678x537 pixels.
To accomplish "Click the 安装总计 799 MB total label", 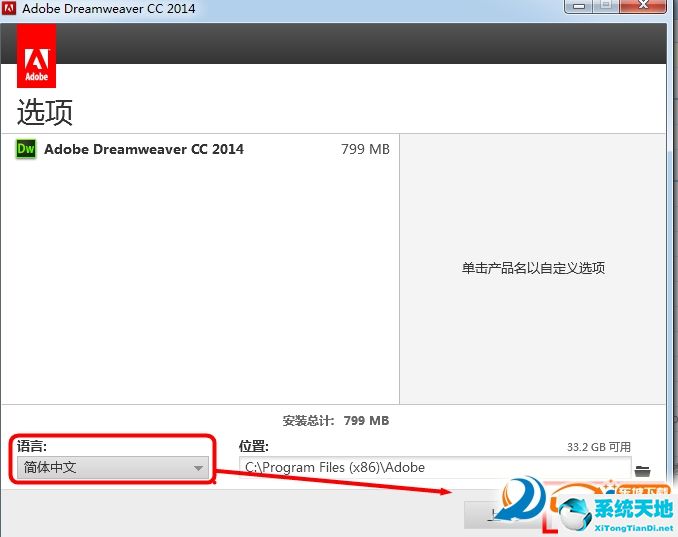I will [x=336, y=421].
